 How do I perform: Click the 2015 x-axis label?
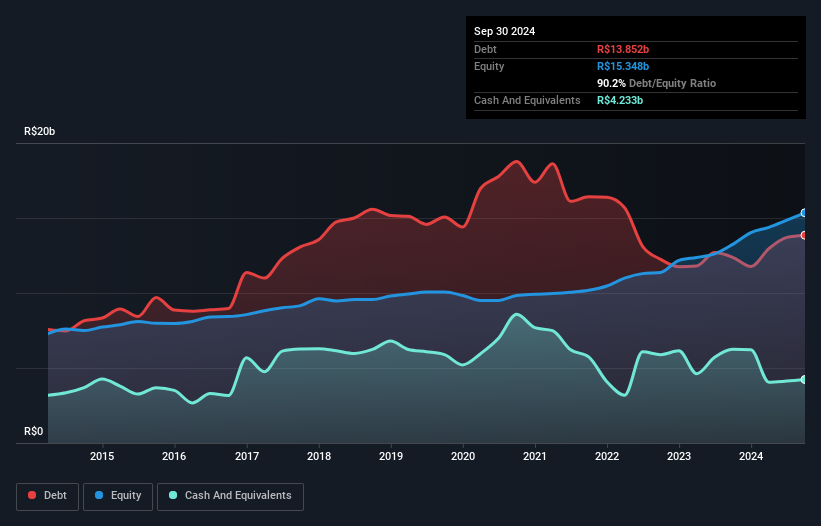(102, 457)
